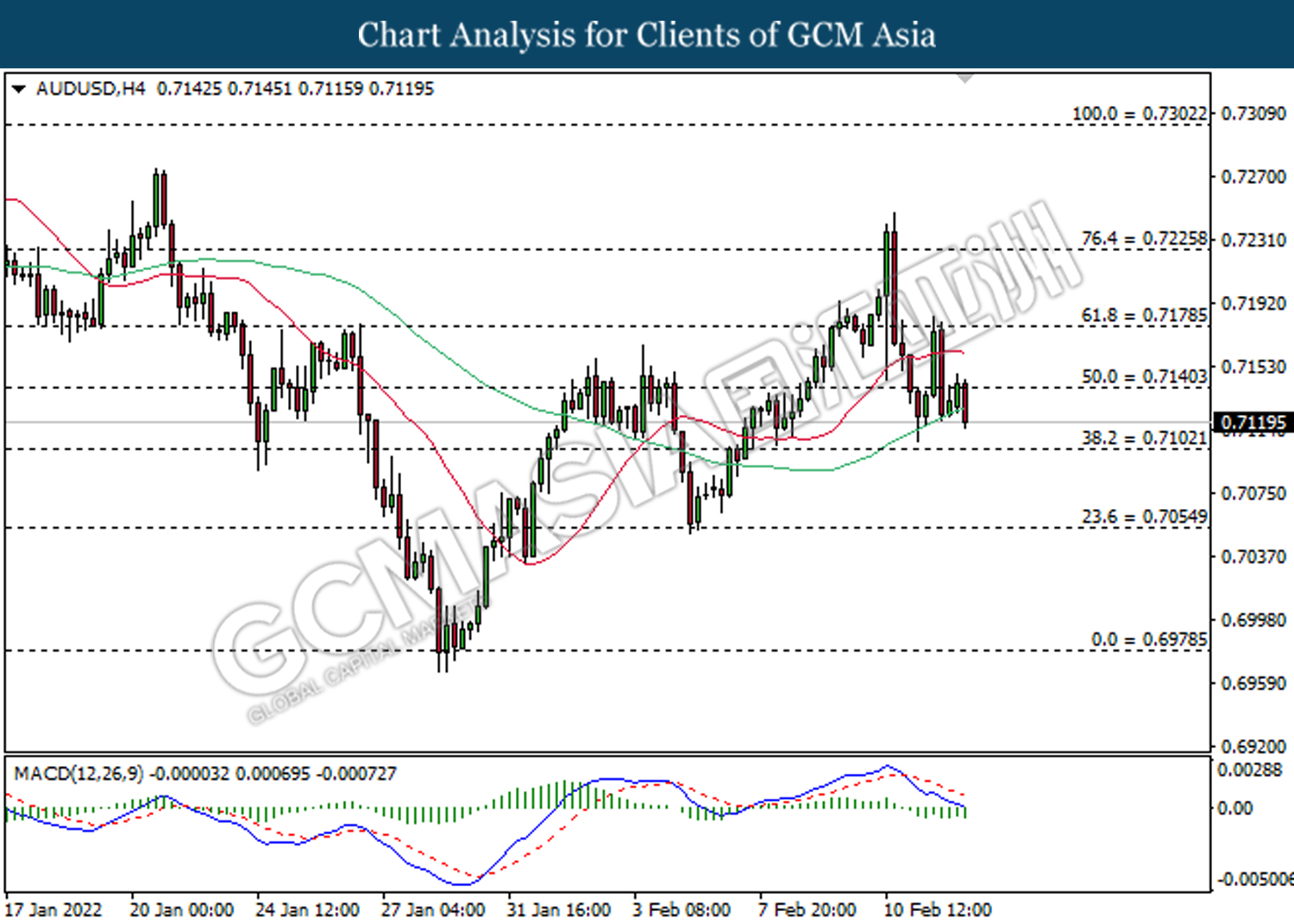The width and height of the screenshot is (1294, 924).
Task: Click the 20 Jan 00:00 time label
Action: (x=182, y=910)
